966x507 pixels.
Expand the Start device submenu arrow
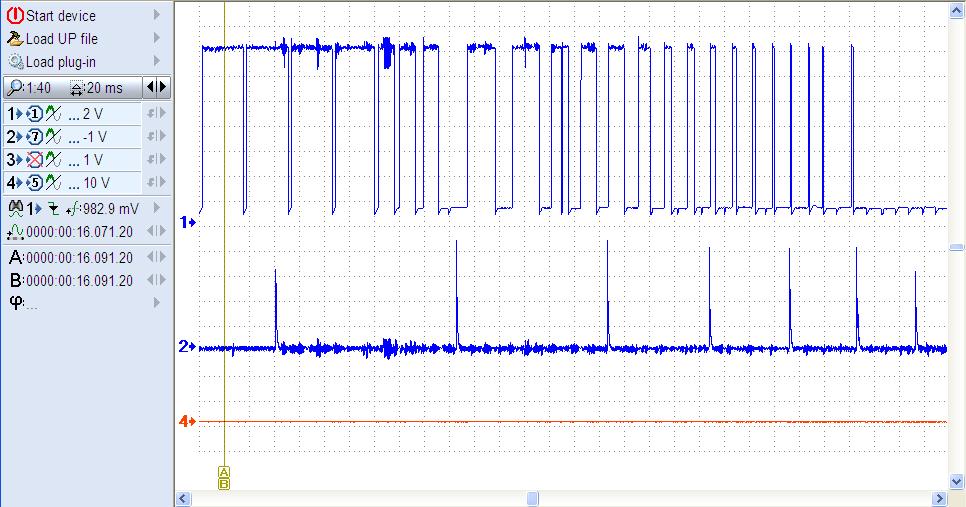[156, 15]
